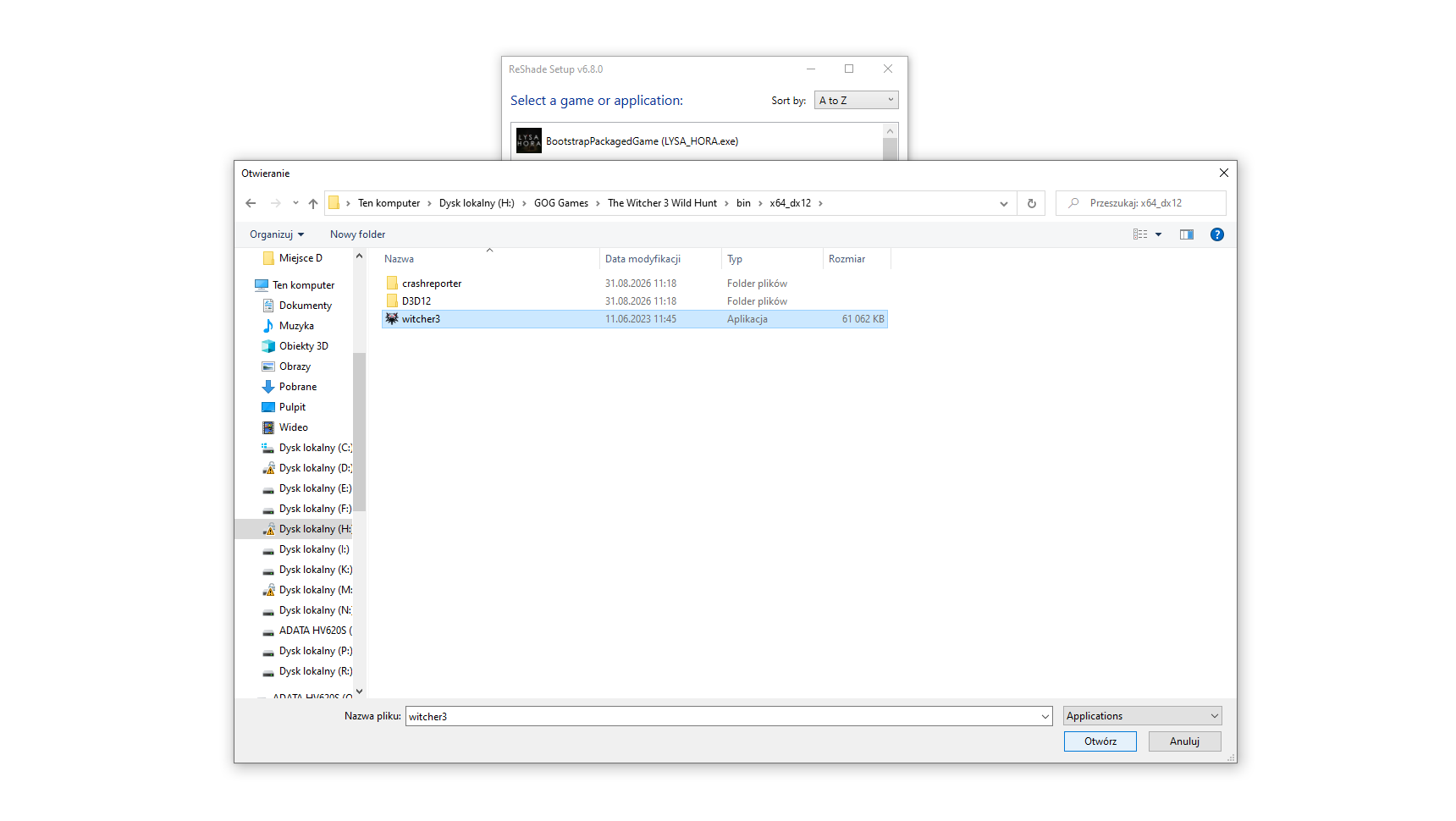
Task: Click the D3D12 folder icon
Action: (x=392, y=301)
